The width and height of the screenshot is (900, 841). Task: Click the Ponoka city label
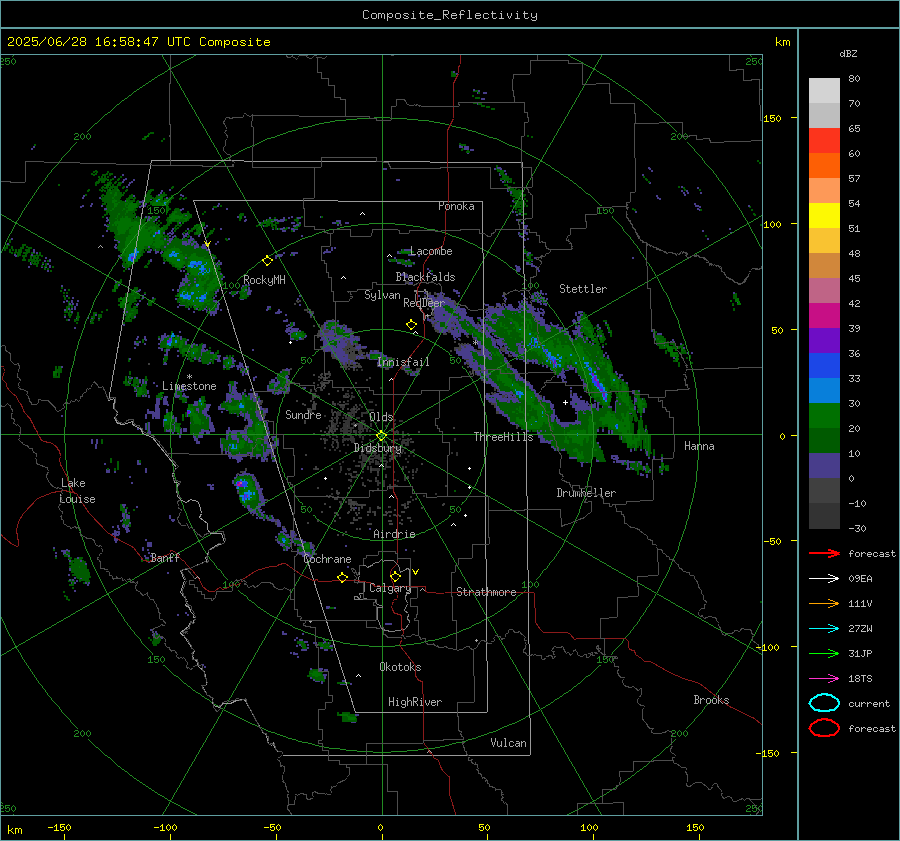pyautogui.click(x=456, y=206)
